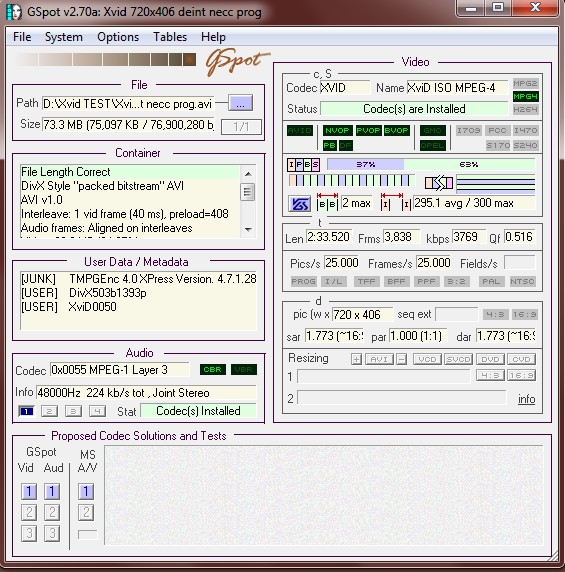Click the I470 colorimetry indicator
Viewport: 565px width, 572px height.
525,130
